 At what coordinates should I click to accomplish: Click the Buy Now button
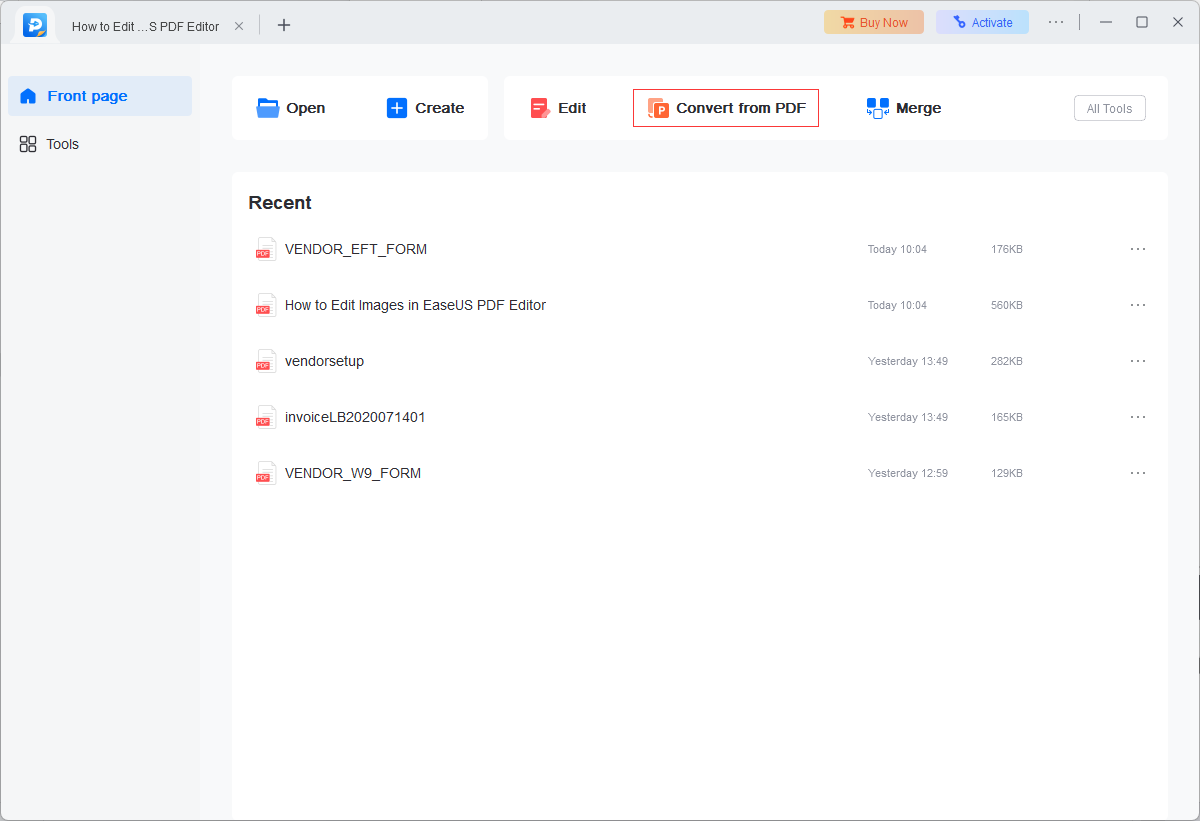pos(874,22)
